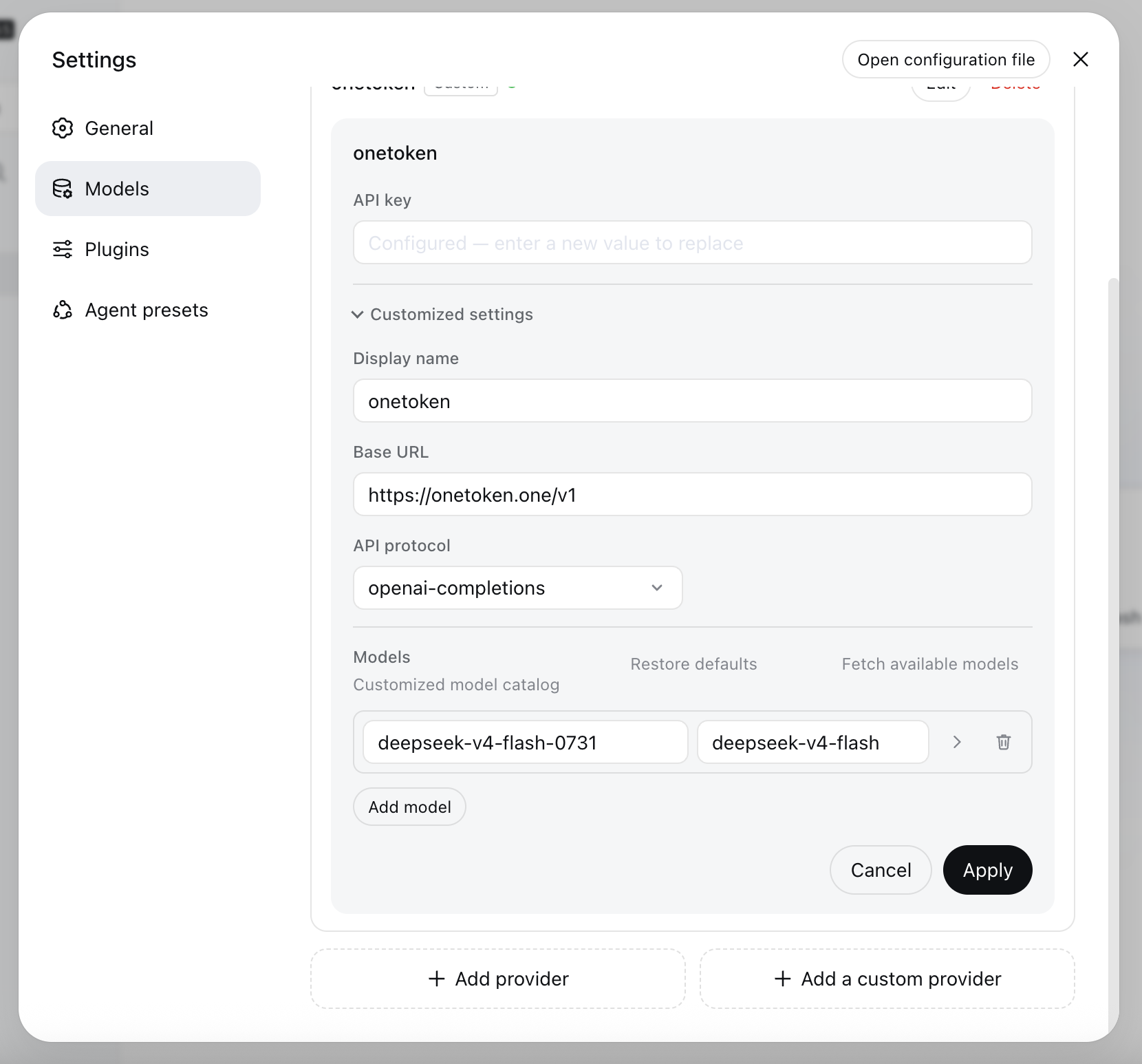This screenshot has width=1142, height=1064.
Task: Collapse the Customized settings section
Action: pos(442,315)
